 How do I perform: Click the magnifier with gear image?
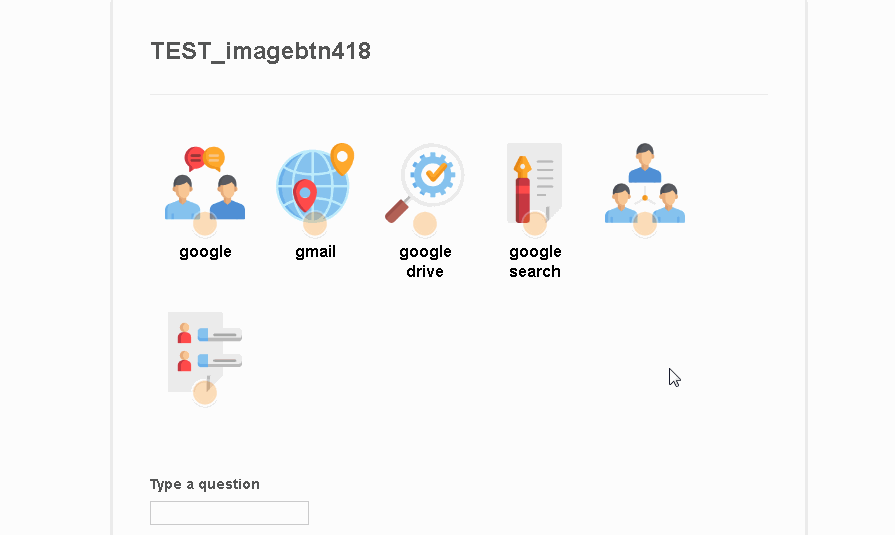click(425, 178)
